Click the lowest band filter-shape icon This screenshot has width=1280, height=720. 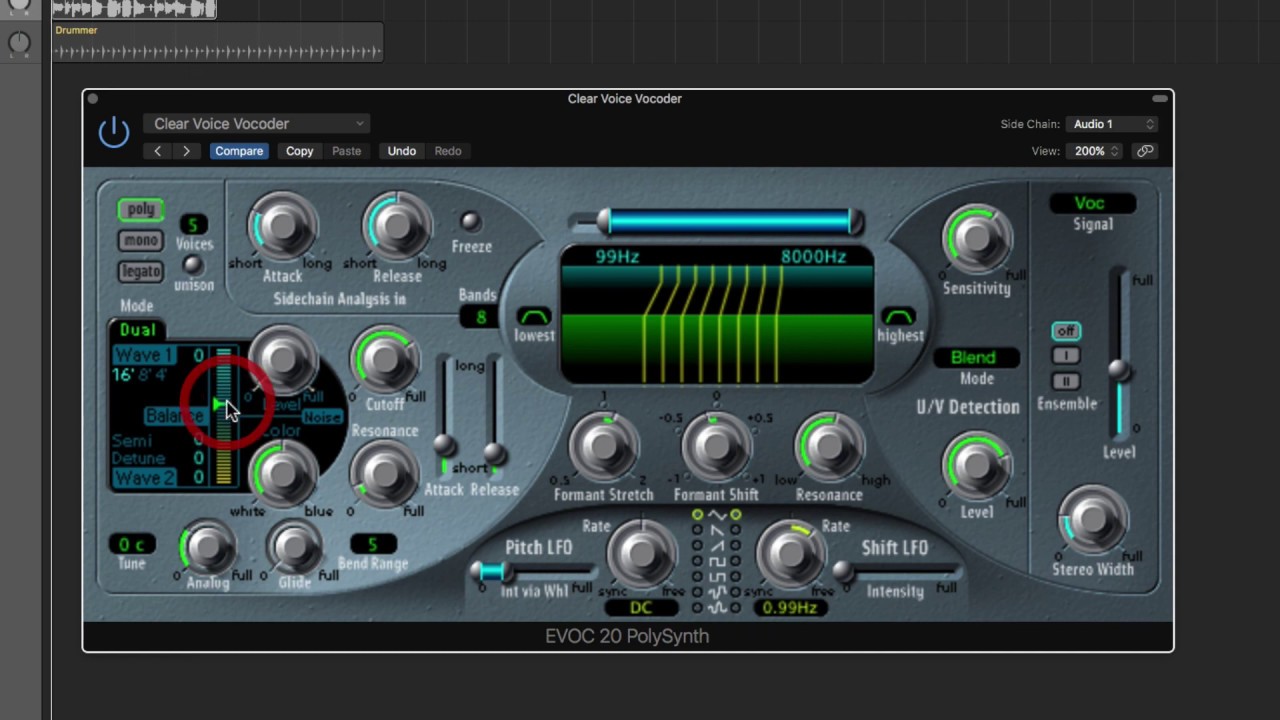click(534, 316)
